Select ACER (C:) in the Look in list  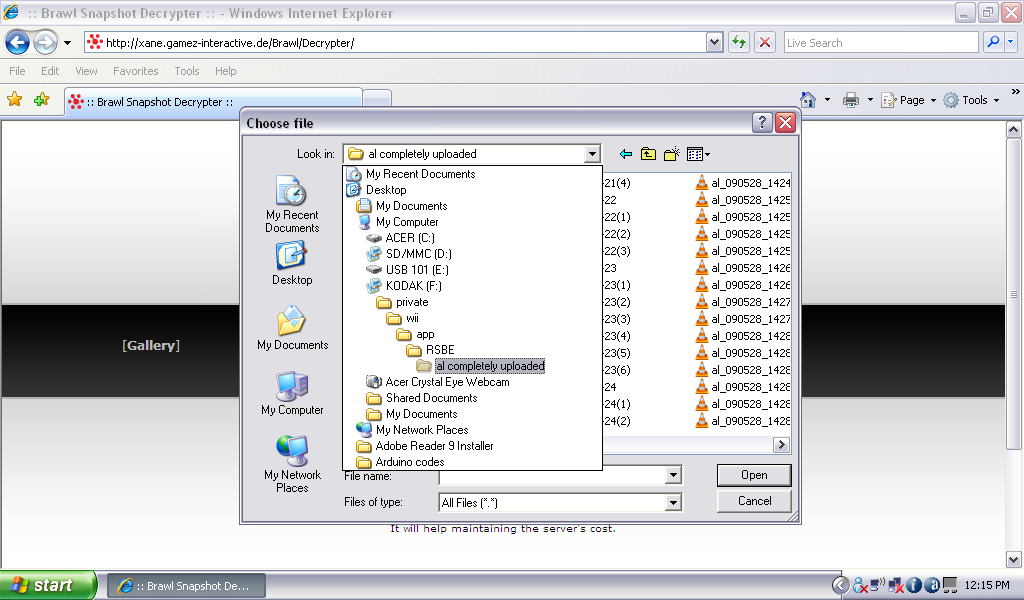(x=409, y=238)
